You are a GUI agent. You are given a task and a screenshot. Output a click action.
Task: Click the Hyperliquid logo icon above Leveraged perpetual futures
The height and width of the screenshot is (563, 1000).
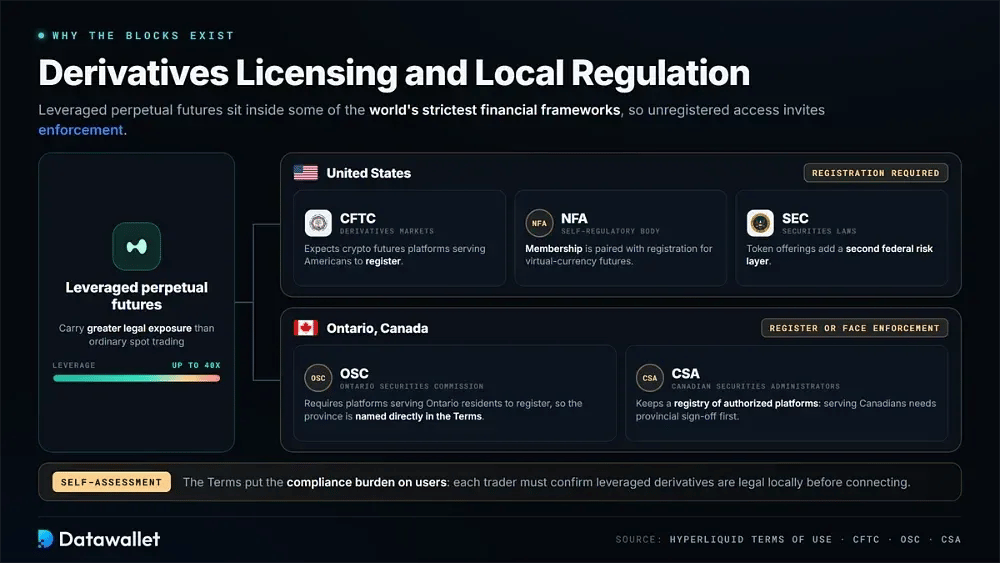click(x=136, y=246)
